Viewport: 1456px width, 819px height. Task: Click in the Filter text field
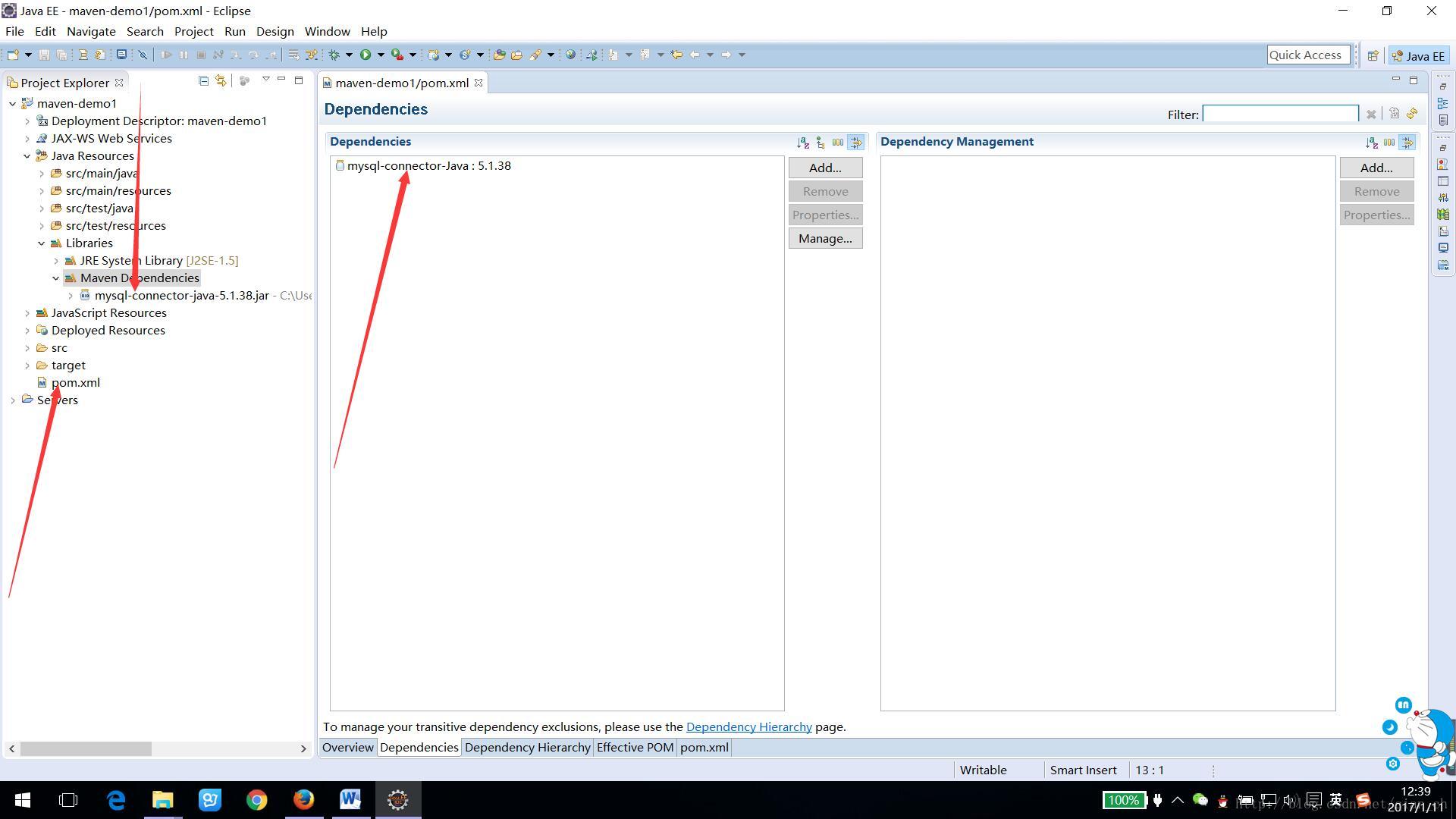1280,115
